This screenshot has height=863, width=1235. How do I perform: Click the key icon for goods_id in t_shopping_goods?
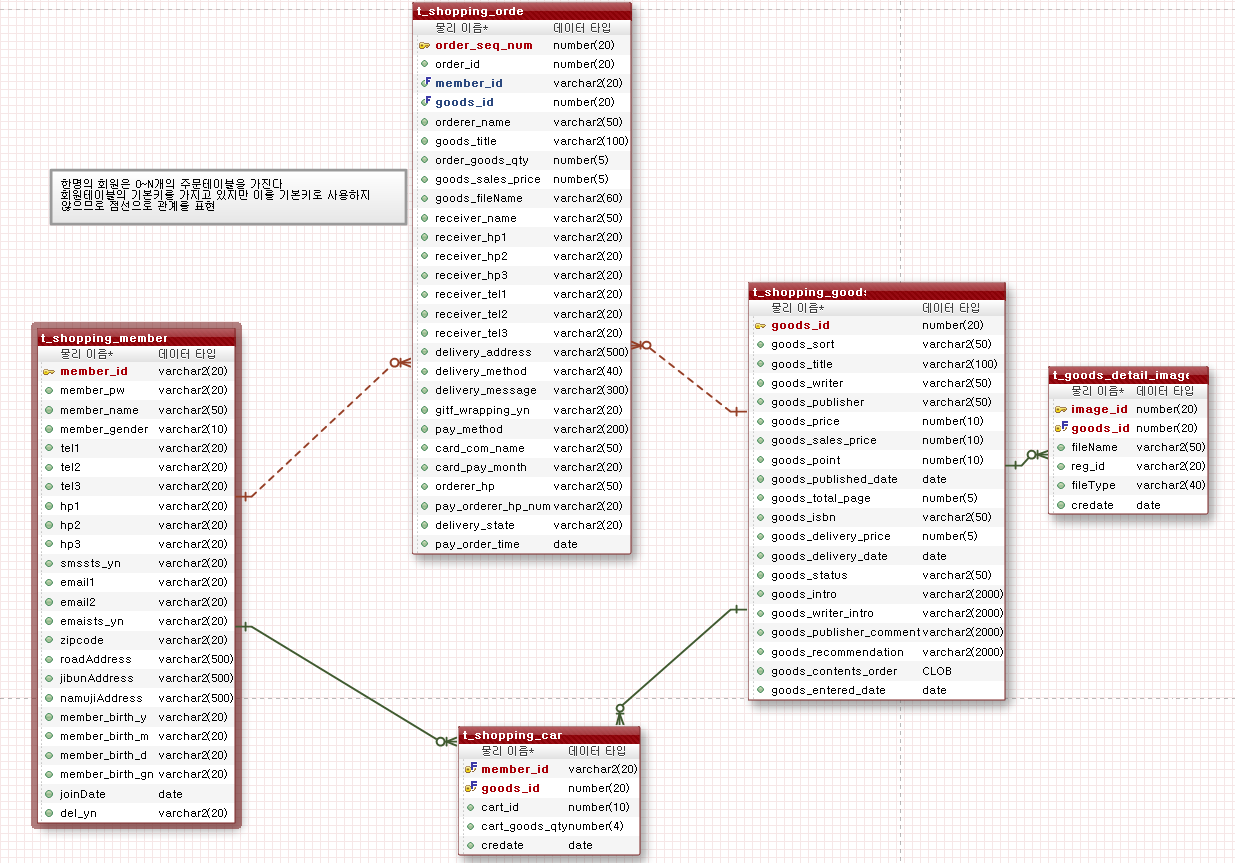pos(758,325)
